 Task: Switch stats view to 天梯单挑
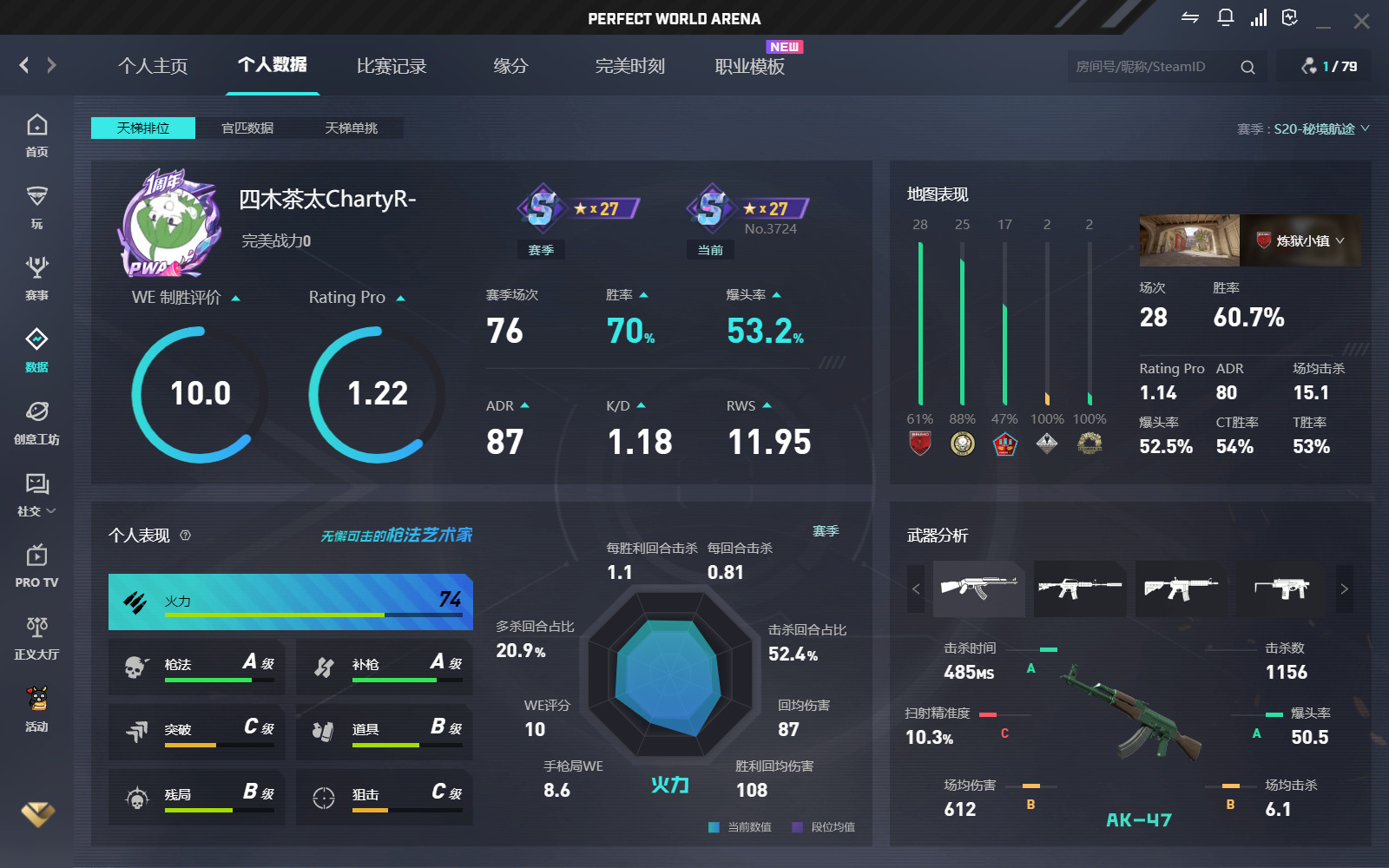coord(352,128)
